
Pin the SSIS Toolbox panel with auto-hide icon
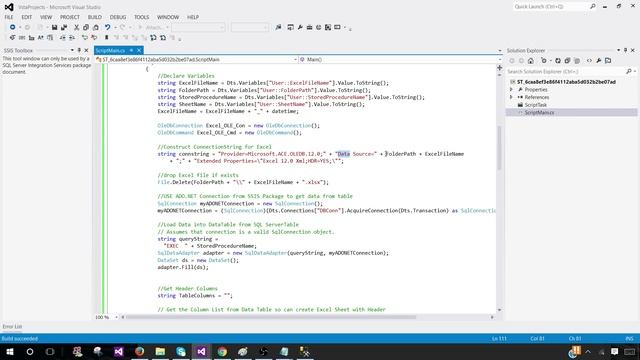pos(79,50)
